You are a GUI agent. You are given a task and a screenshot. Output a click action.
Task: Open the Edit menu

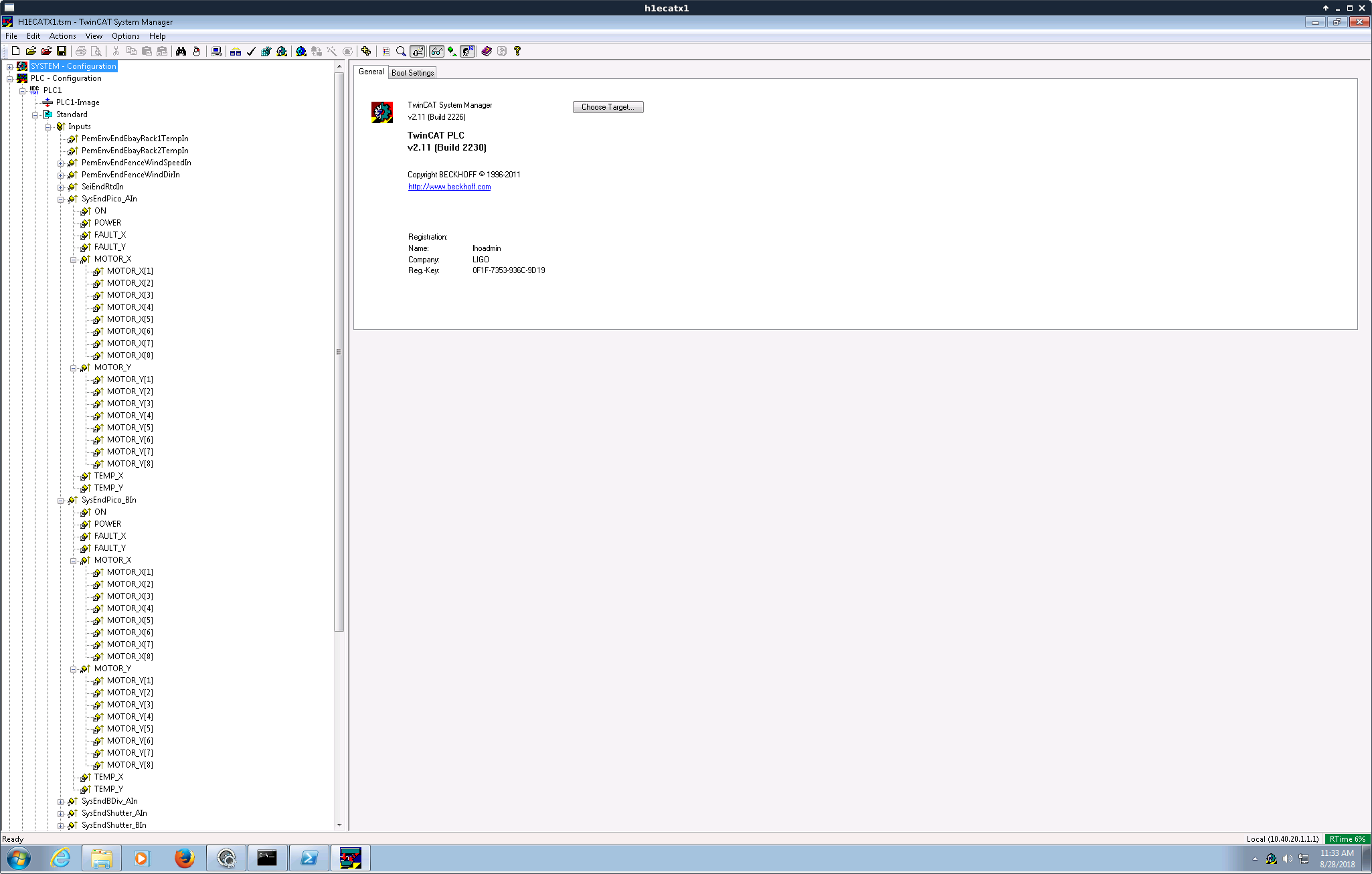(x=33, y=36)
